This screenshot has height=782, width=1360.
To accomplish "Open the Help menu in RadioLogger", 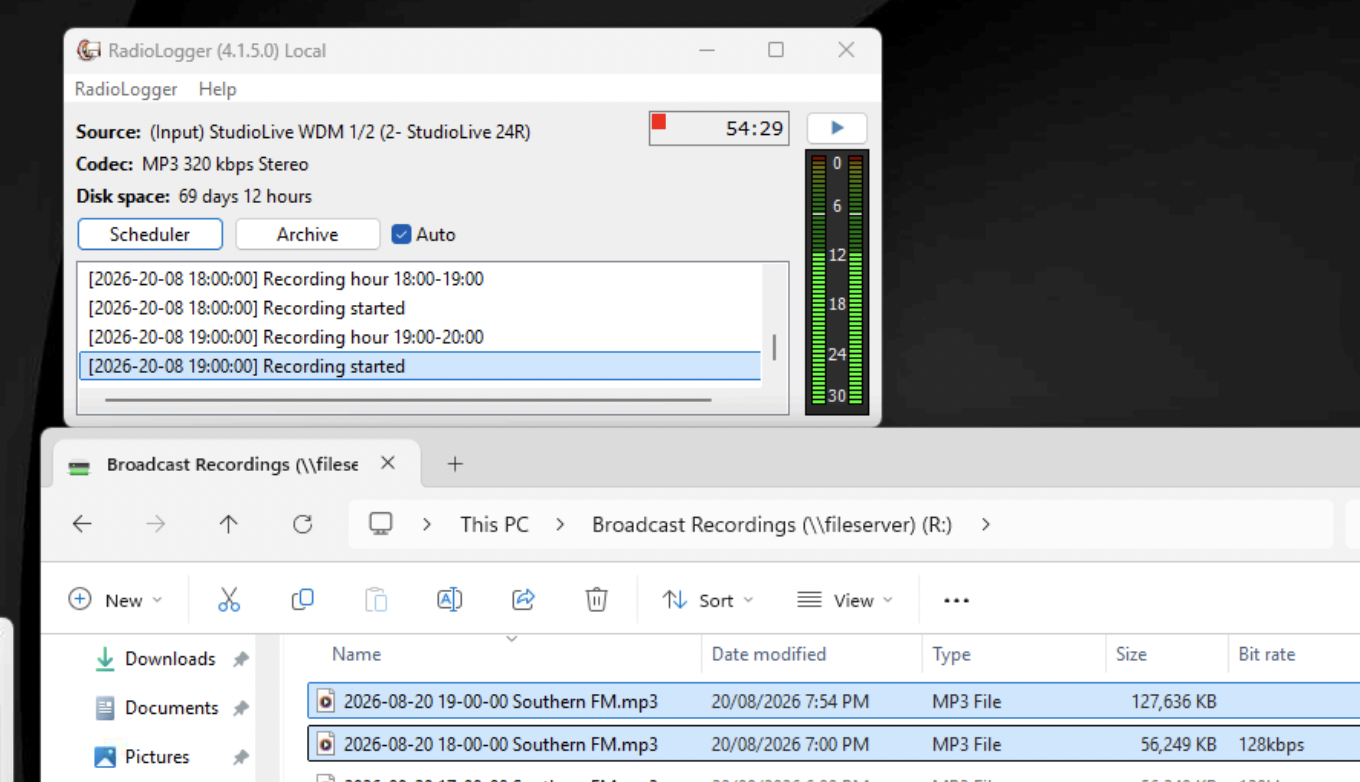I will 217,89.
